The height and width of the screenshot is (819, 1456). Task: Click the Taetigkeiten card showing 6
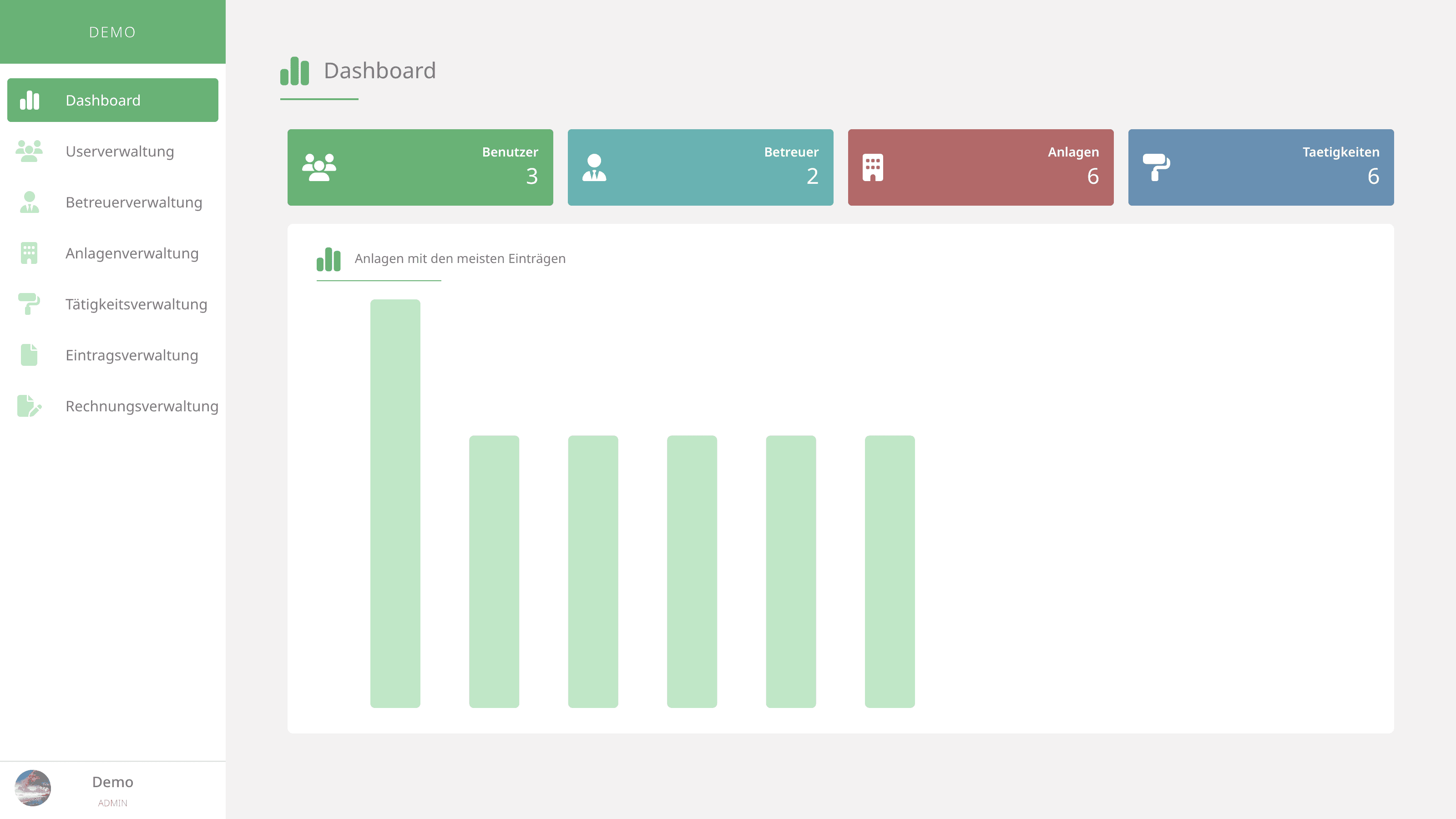click(x=1261, y=167)
